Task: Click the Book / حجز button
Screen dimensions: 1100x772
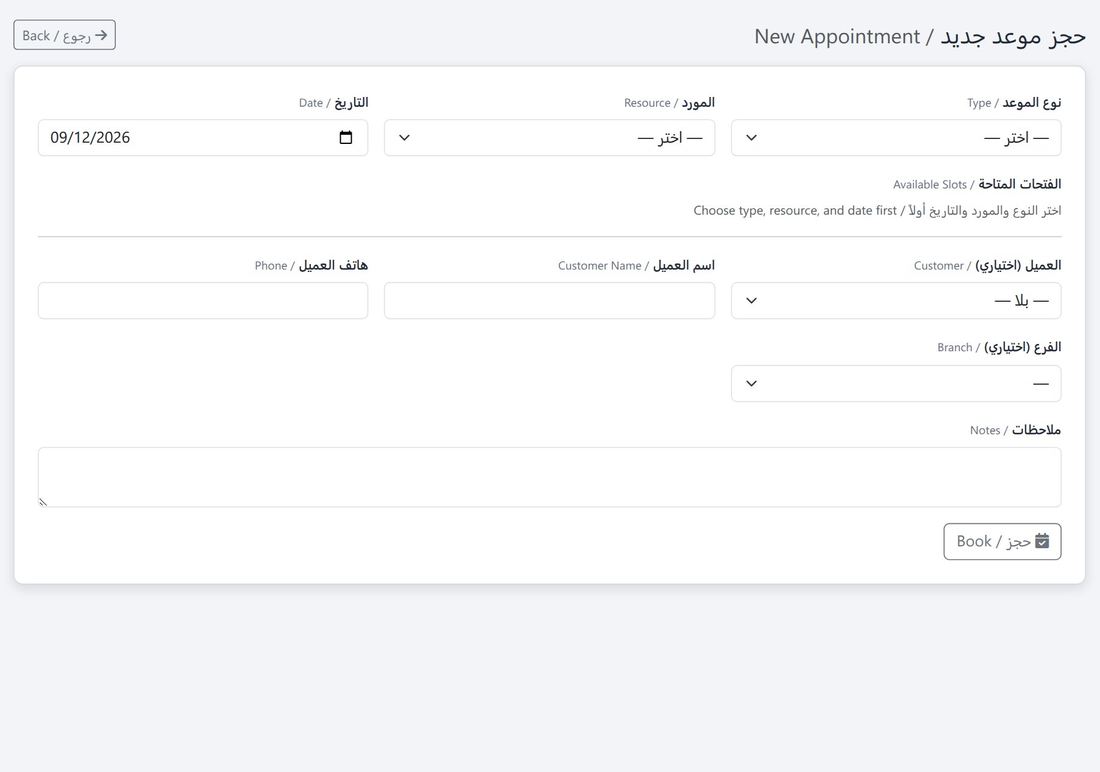Action: 1002,542
